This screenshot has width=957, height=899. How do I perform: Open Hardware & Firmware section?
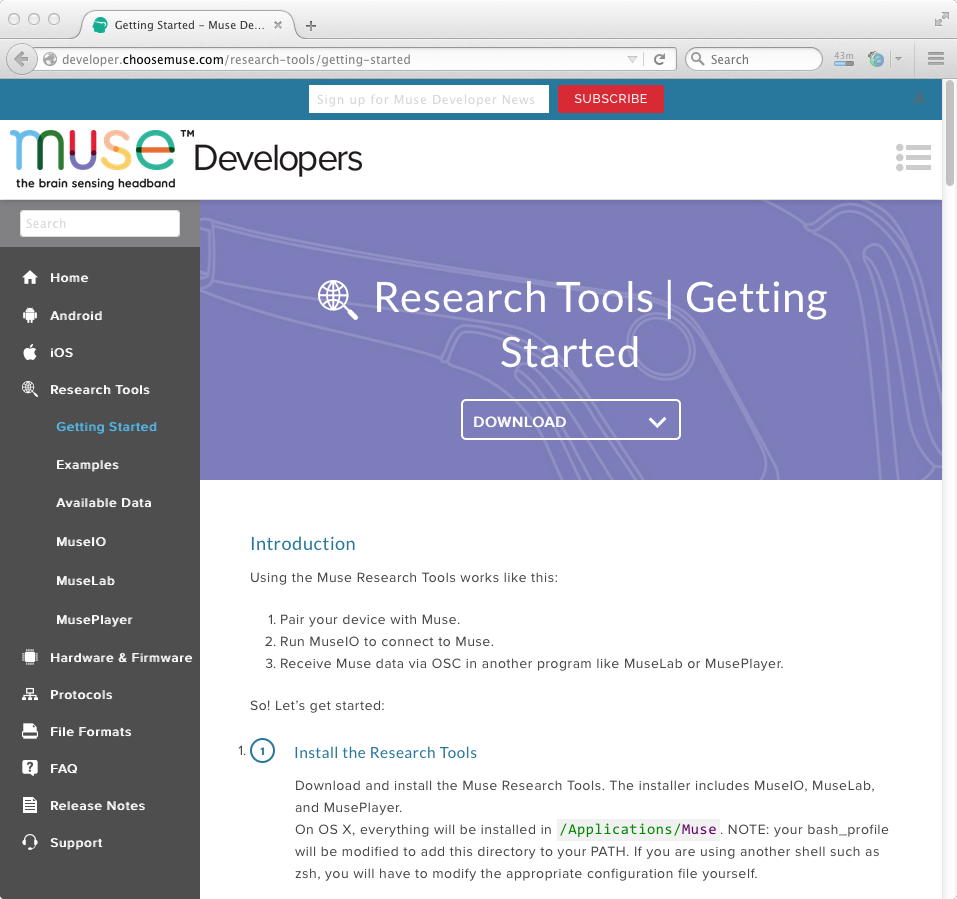(121, 657)
